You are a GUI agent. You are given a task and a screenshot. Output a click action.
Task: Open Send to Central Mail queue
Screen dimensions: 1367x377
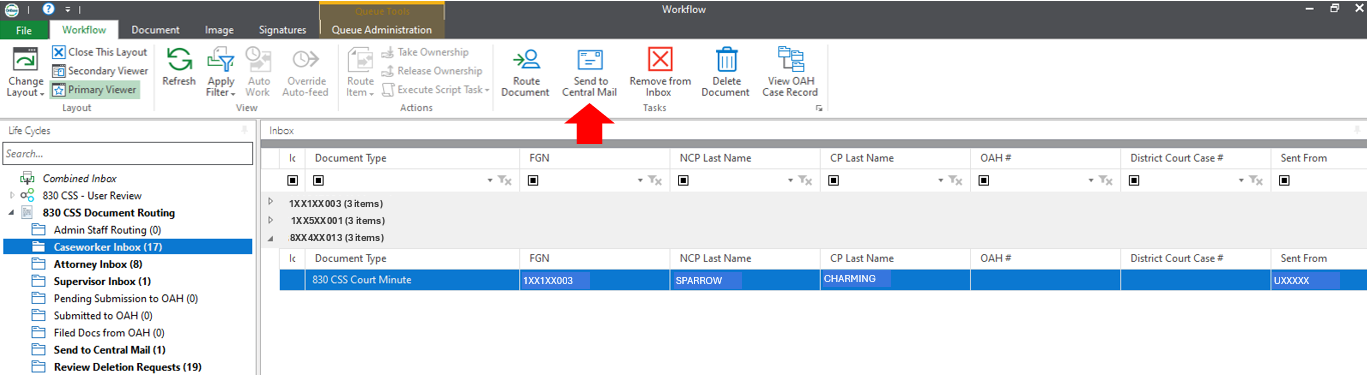click(110, 350)
